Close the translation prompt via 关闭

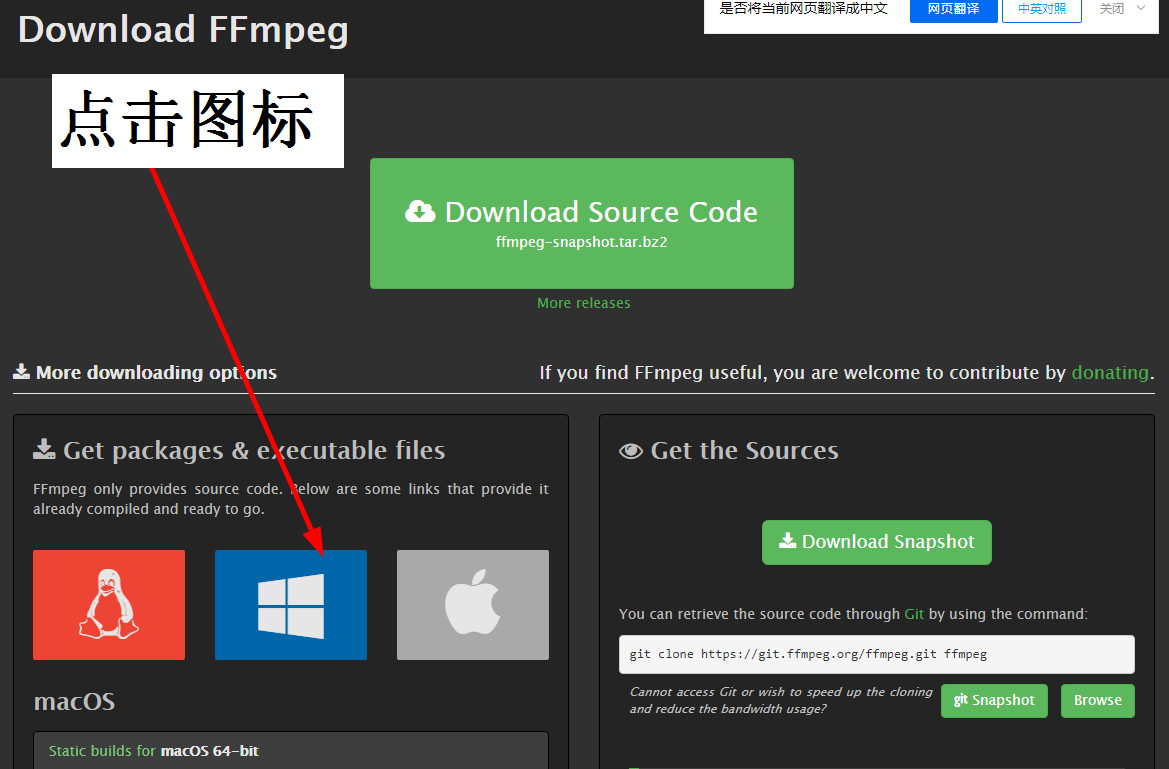(1112, 9)
